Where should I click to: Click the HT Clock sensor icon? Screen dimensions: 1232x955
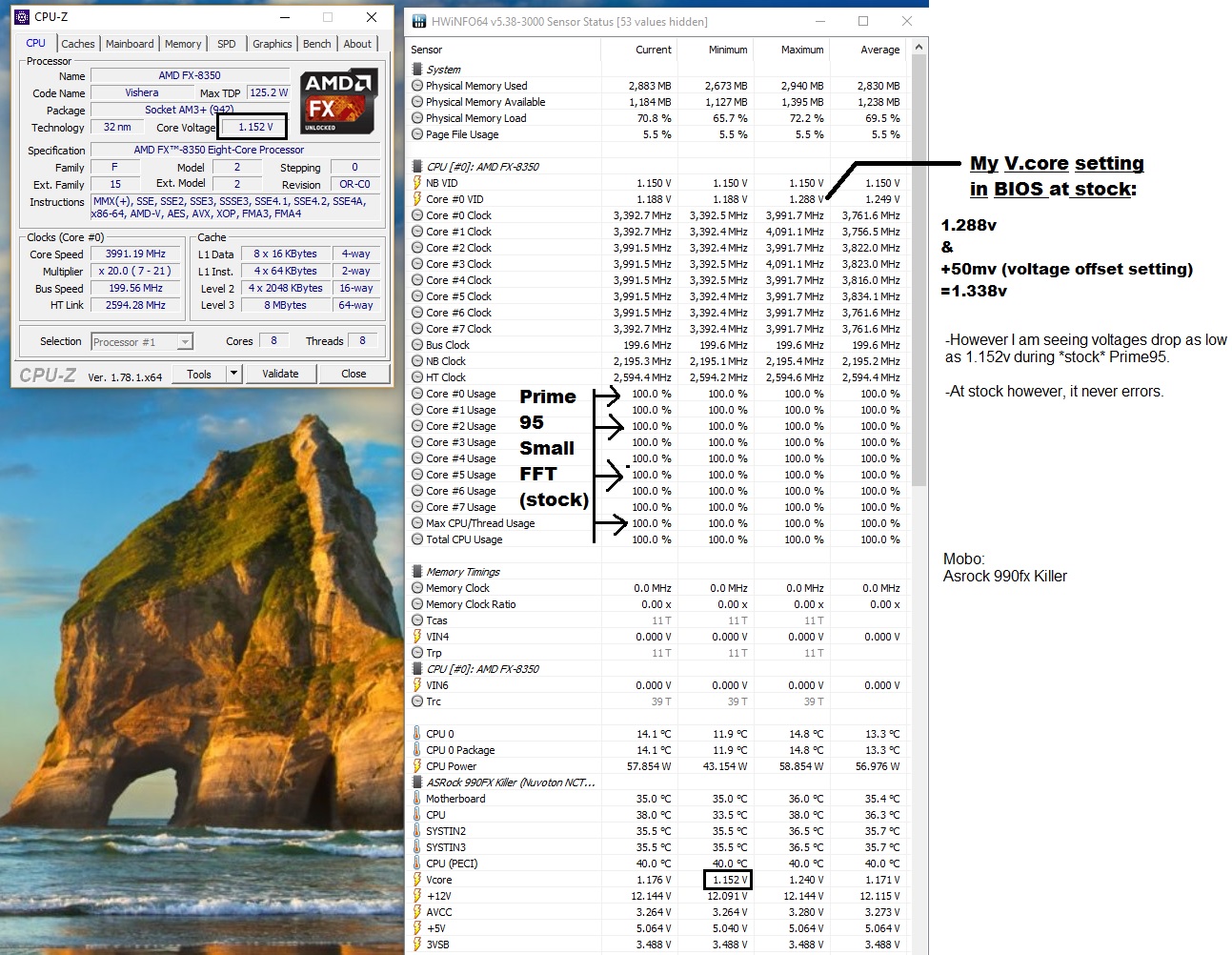tap(417, 377)
